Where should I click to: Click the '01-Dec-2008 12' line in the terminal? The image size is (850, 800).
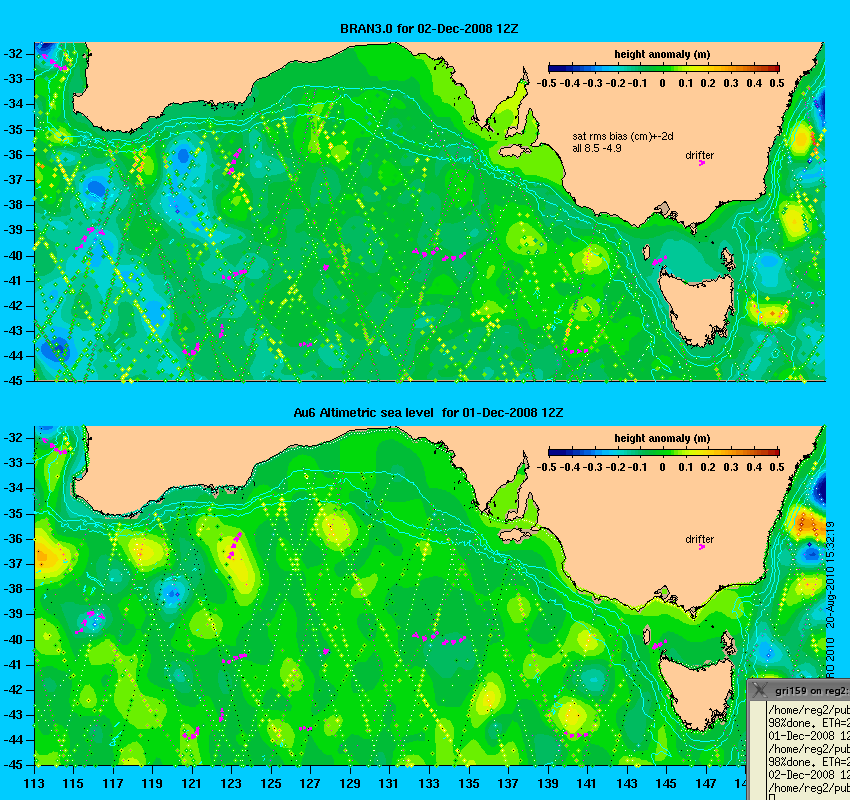pyautogui.click(x=808, y=736)
